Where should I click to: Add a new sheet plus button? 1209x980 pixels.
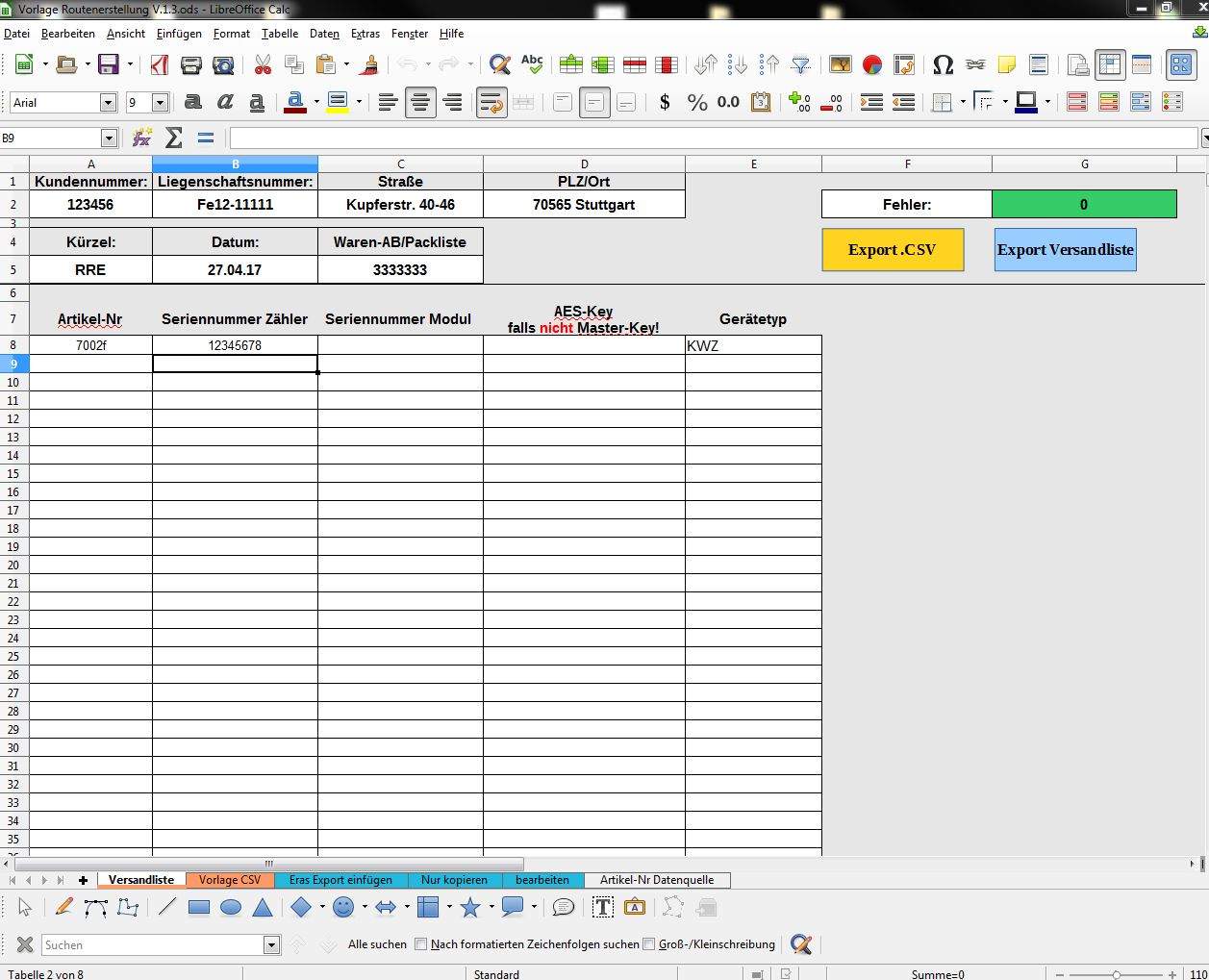click(x=83, y=880)
